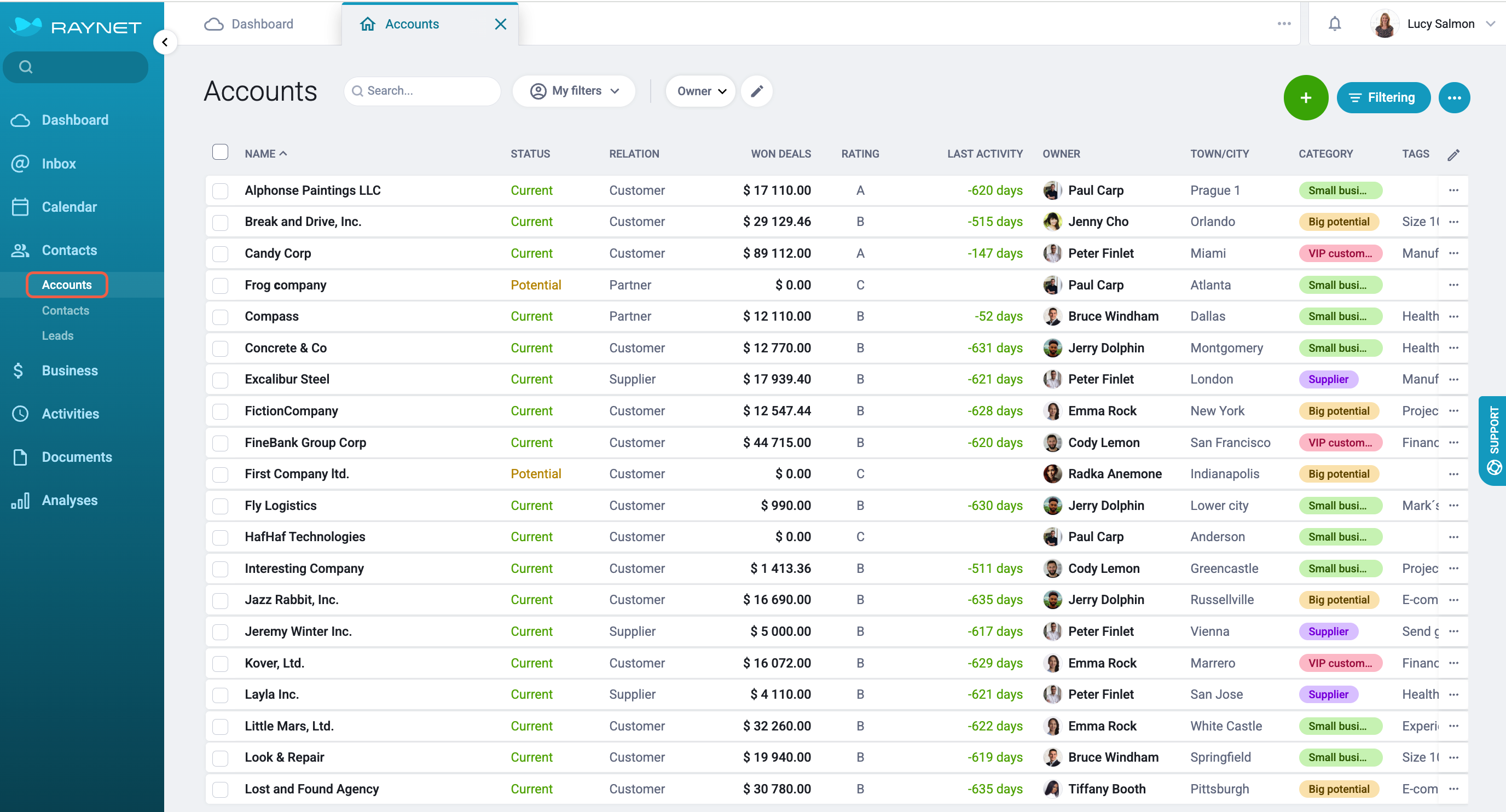Open the Excalibur Steel account link
Viewport: 1506px width, 812px height.
[x=287, y=379]
